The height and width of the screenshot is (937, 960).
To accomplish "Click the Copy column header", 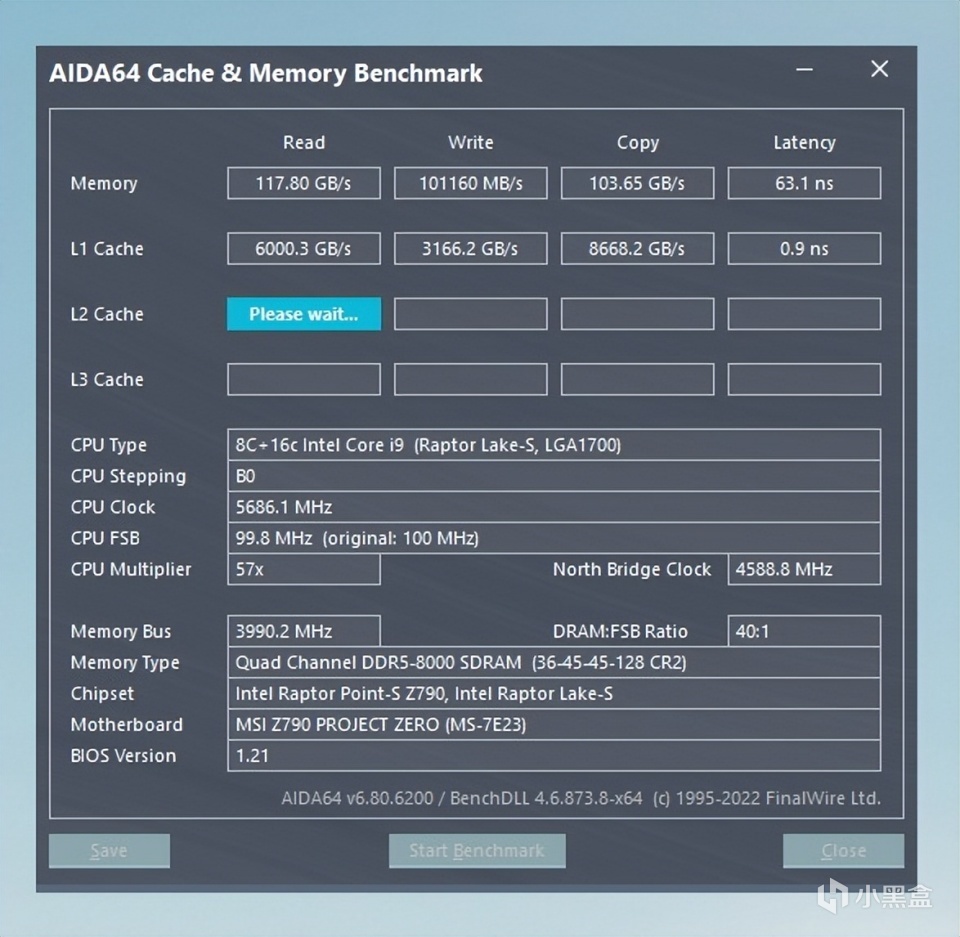I will coord(637,143).
